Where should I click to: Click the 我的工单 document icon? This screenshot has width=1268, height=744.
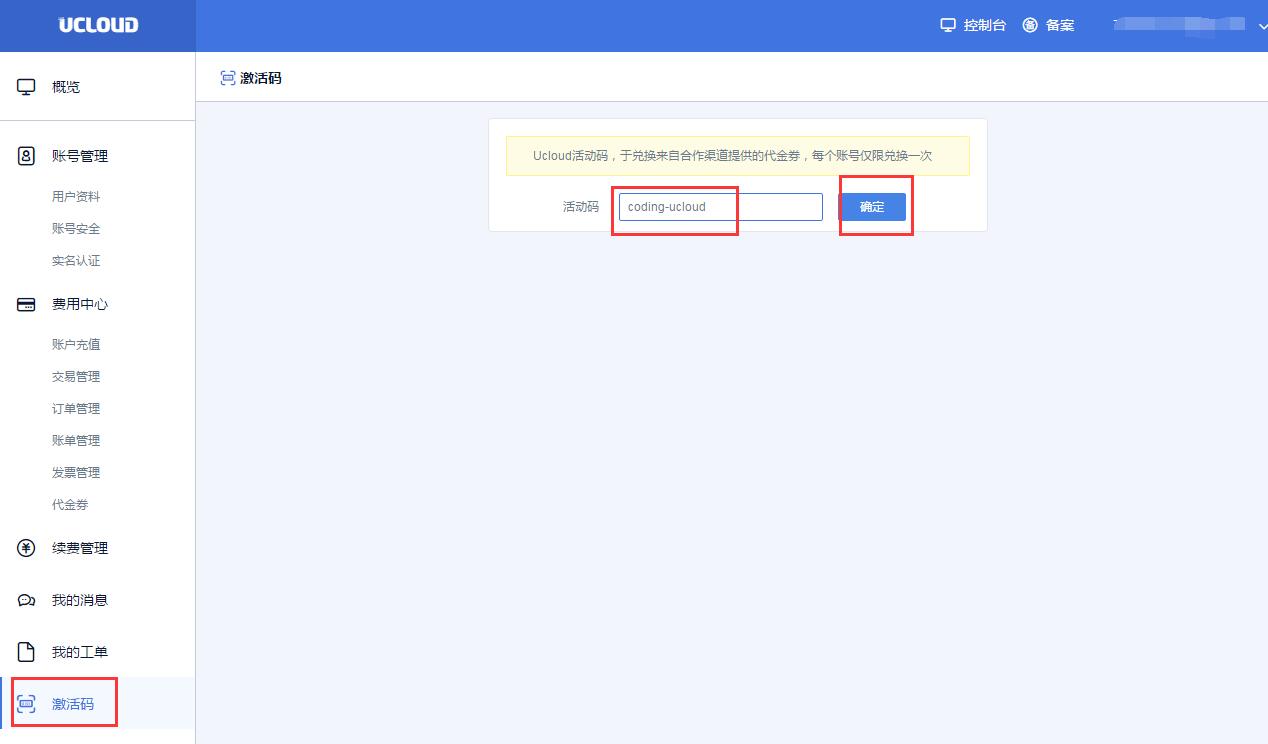(x=27, y=652)
